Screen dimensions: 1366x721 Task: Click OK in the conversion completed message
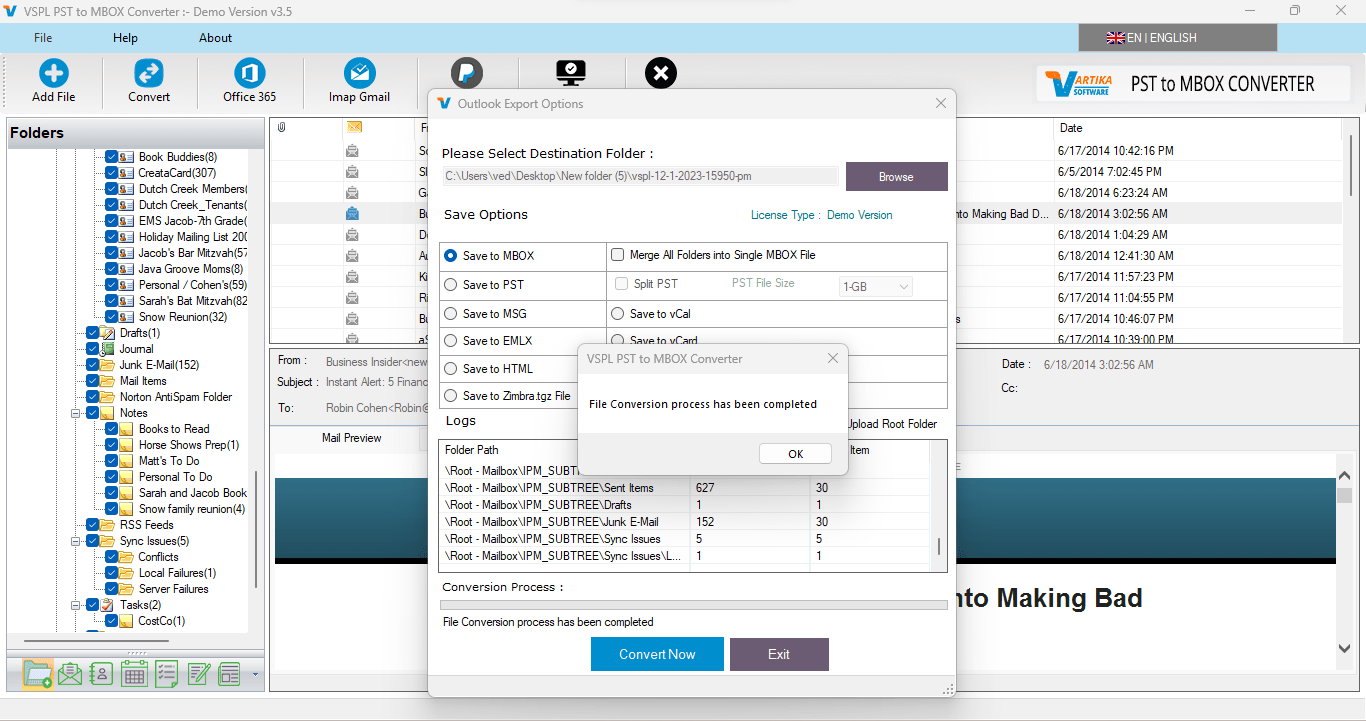pos(795,454)
